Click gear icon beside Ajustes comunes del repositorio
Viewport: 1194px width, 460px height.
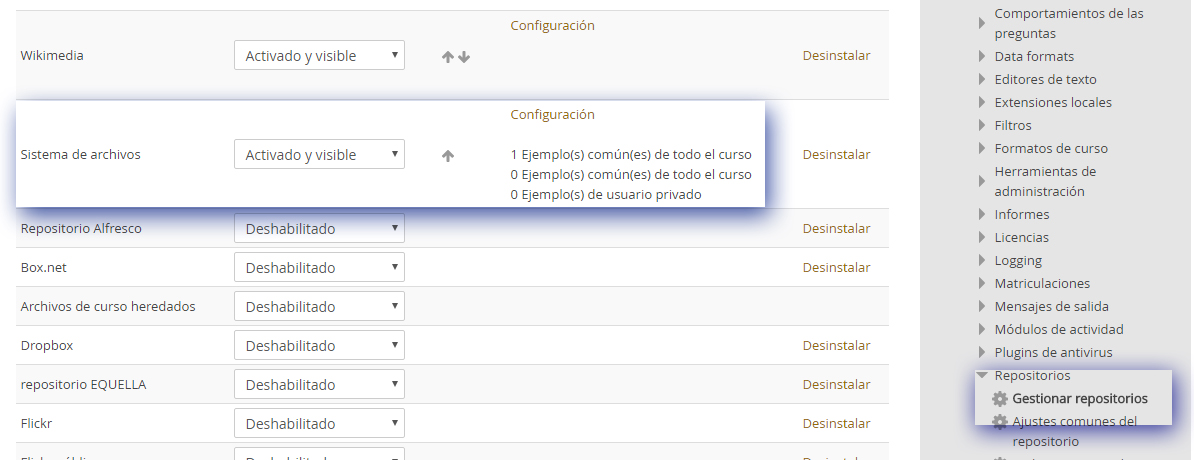click(x=1000, y=422)
